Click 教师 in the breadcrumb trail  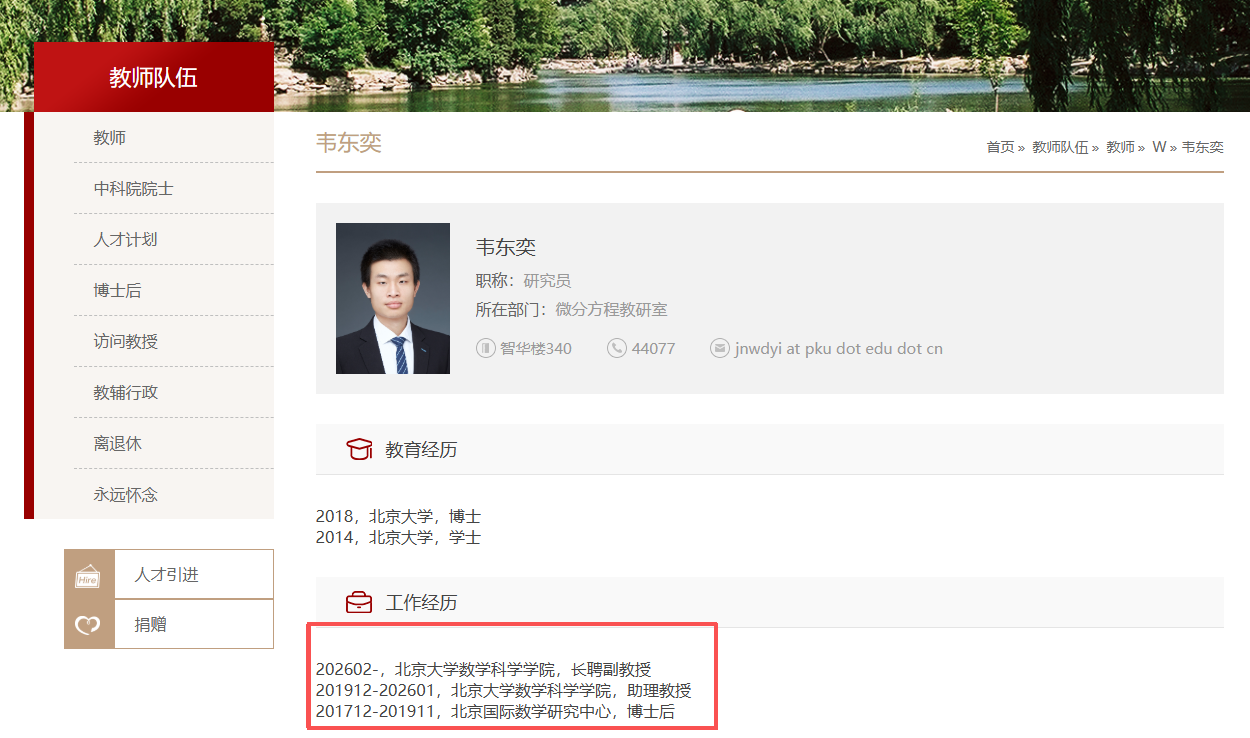point(1120,147)
